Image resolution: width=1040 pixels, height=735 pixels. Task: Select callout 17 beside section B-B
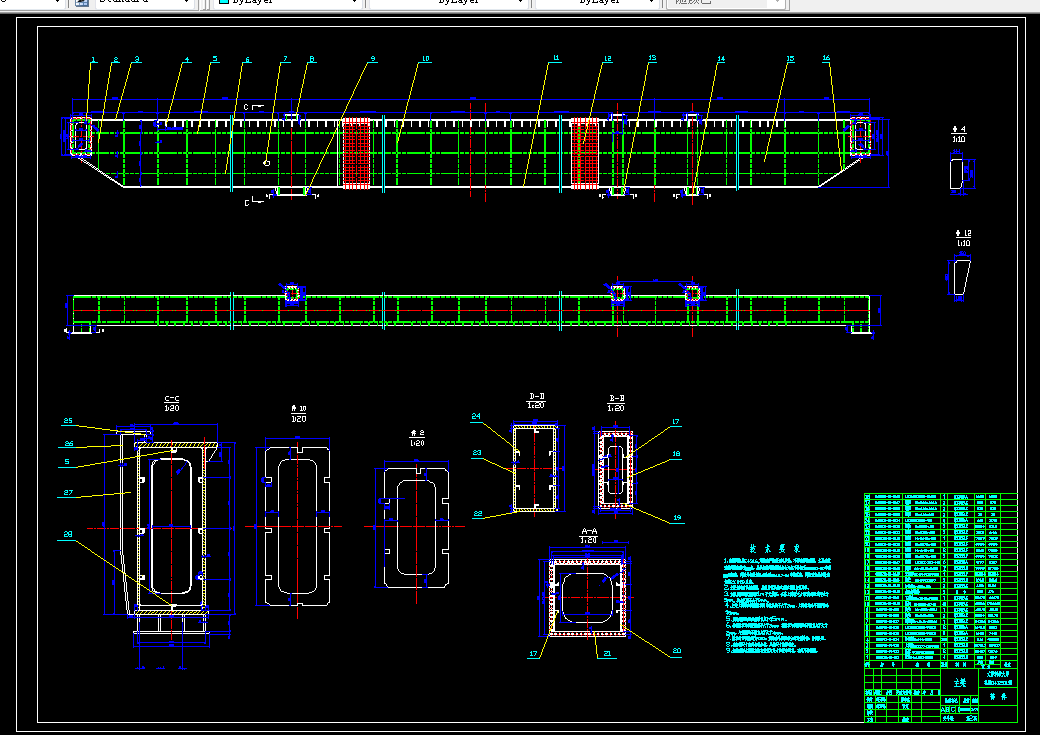pyautogui.click(x=676, y=422)
